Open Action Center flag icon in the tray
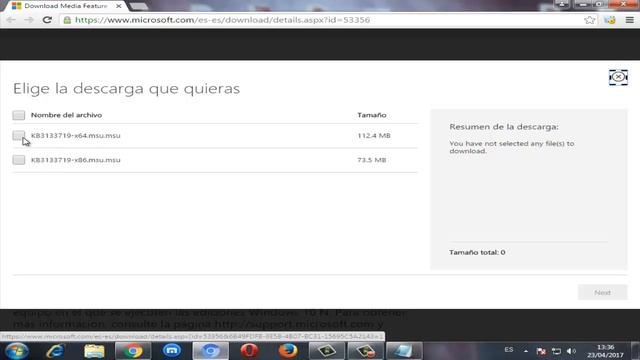The height and width of the screenshot is (360, 640). pyautogui.click(x=541, y=351)
